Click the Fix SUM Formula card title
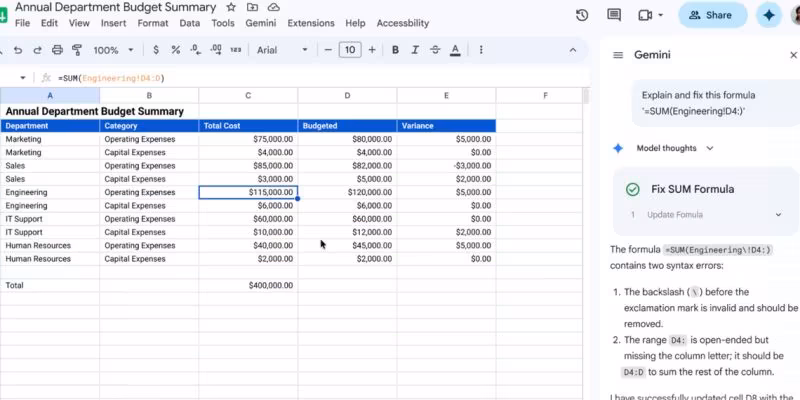The height and width of the screenshot is (400, 800). (692, 189)
